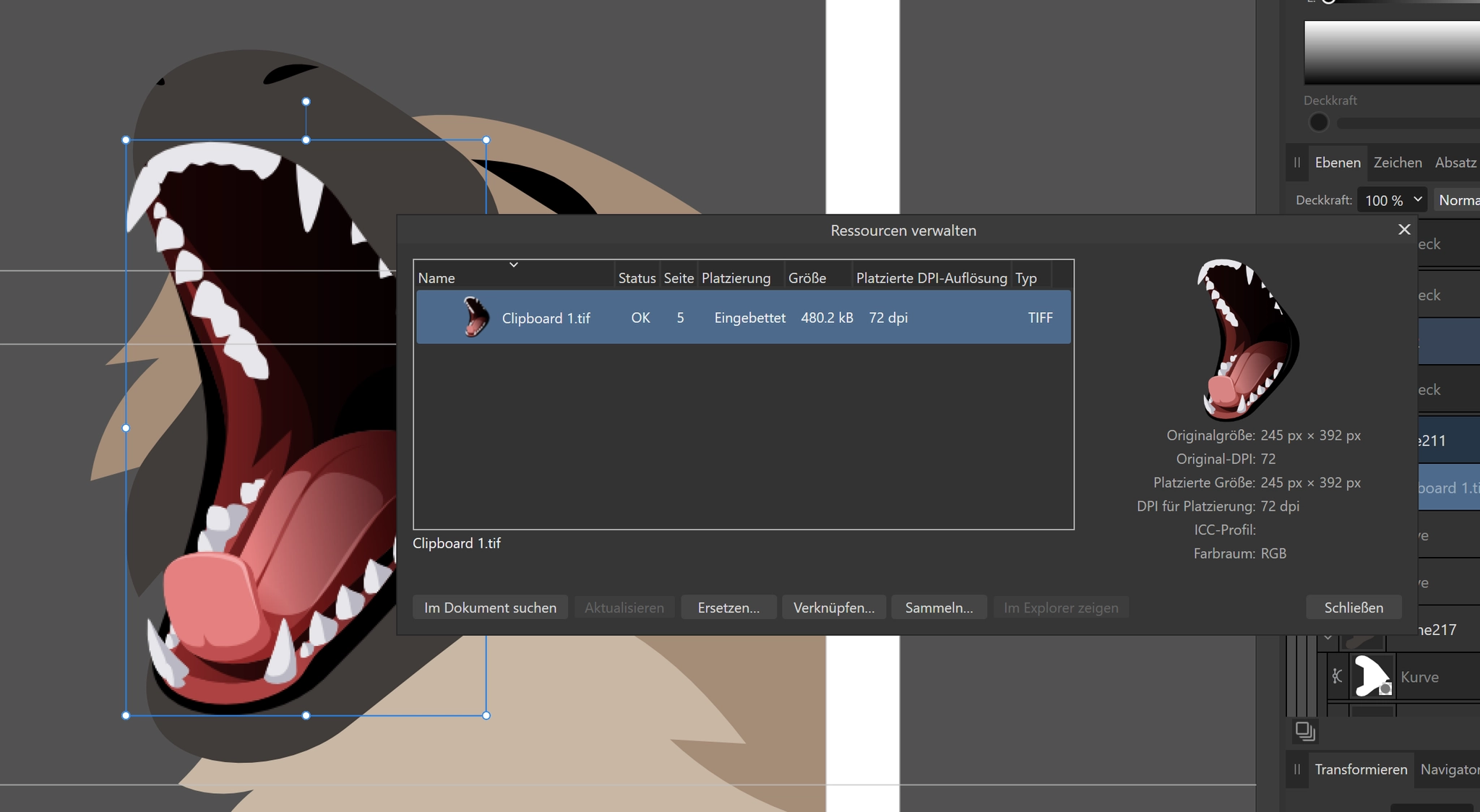Click the curve type icon beside Kurve layer
The width and height of the screenshot is (1480, 812).
[x=1338, y=676]
